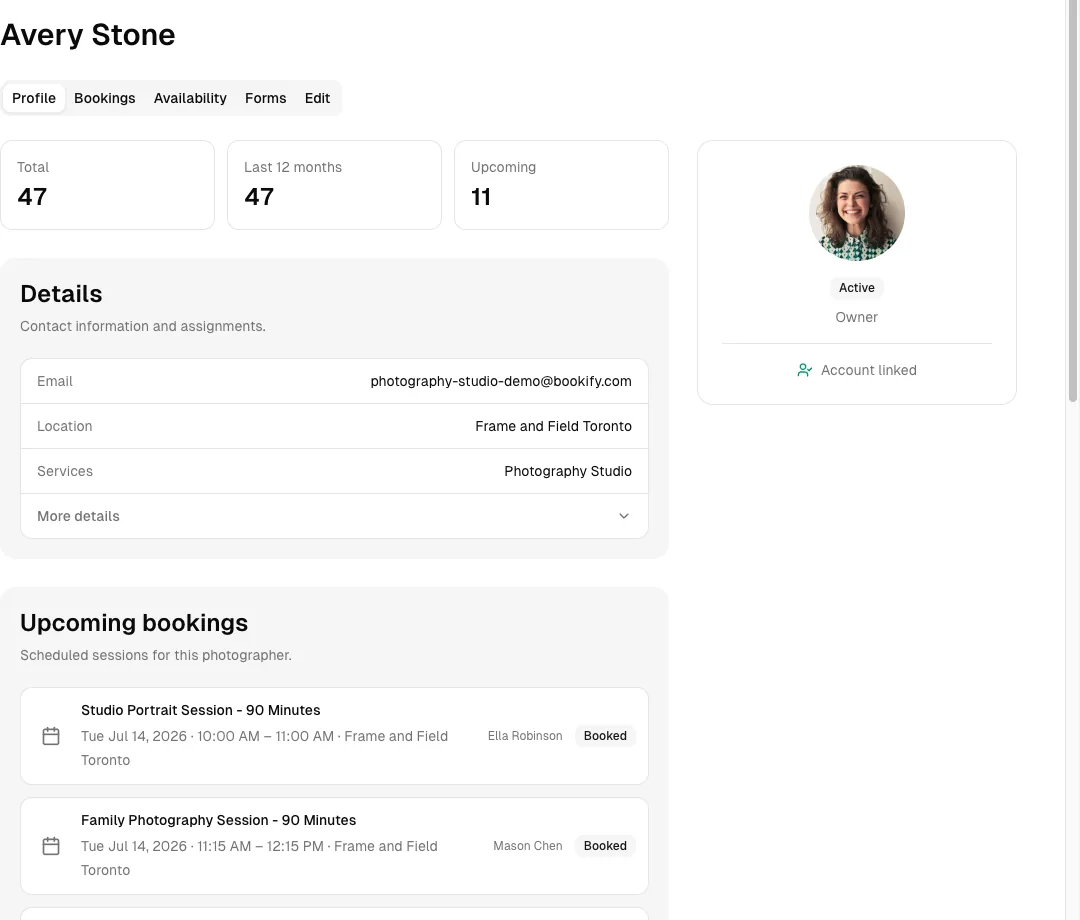1080x920 pixels.
Task: Switch to the Bookings tab
Action: point(105,98)
